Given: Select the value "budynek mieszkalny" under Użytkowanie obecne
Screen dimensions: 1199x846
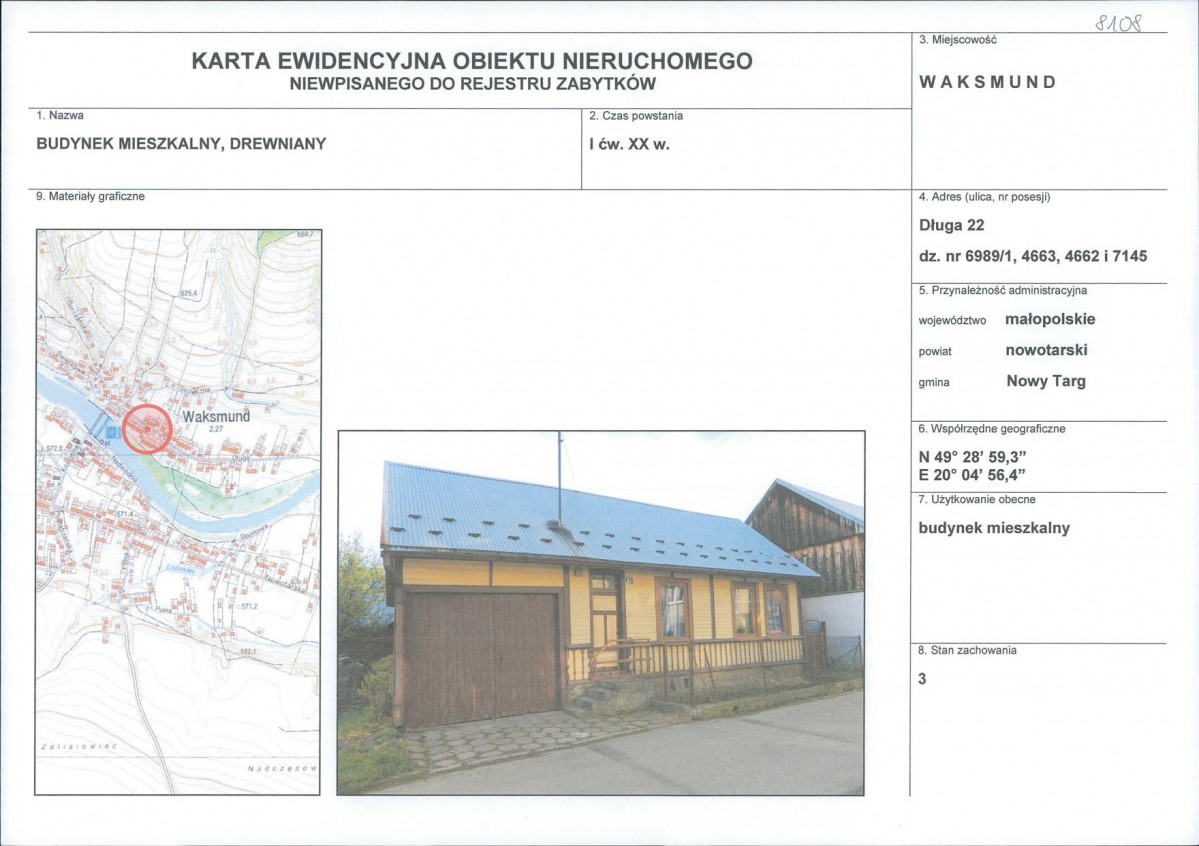Looking at the screenshot, I should click(994, 529).
